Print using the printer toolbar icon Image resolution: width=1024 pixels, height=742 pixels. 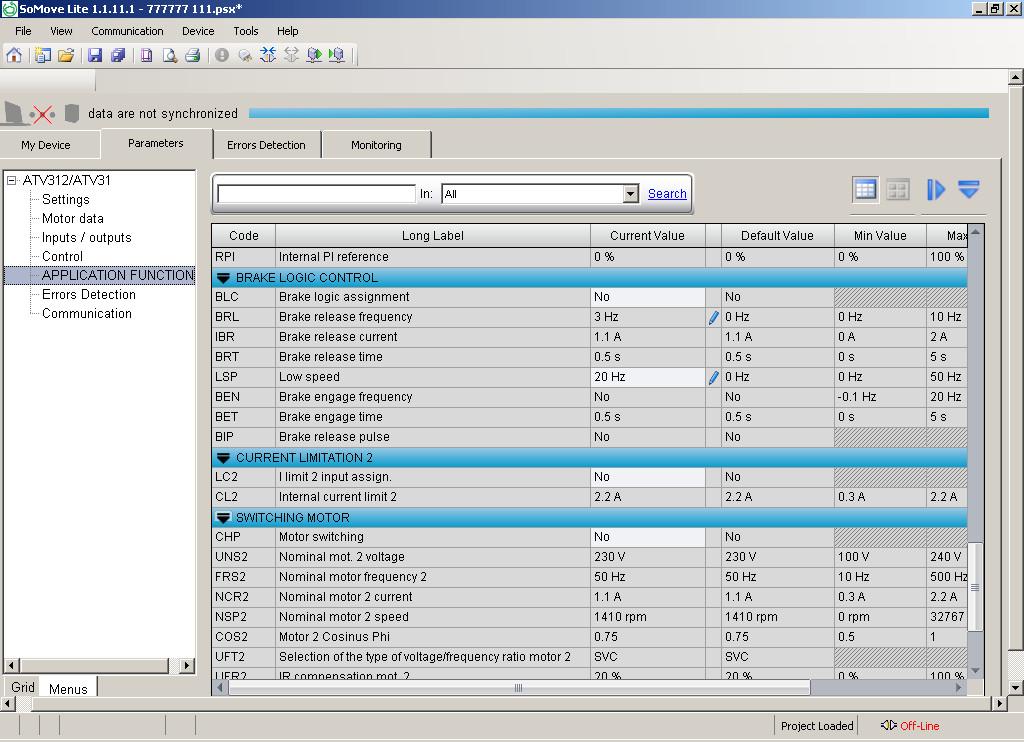193,56
